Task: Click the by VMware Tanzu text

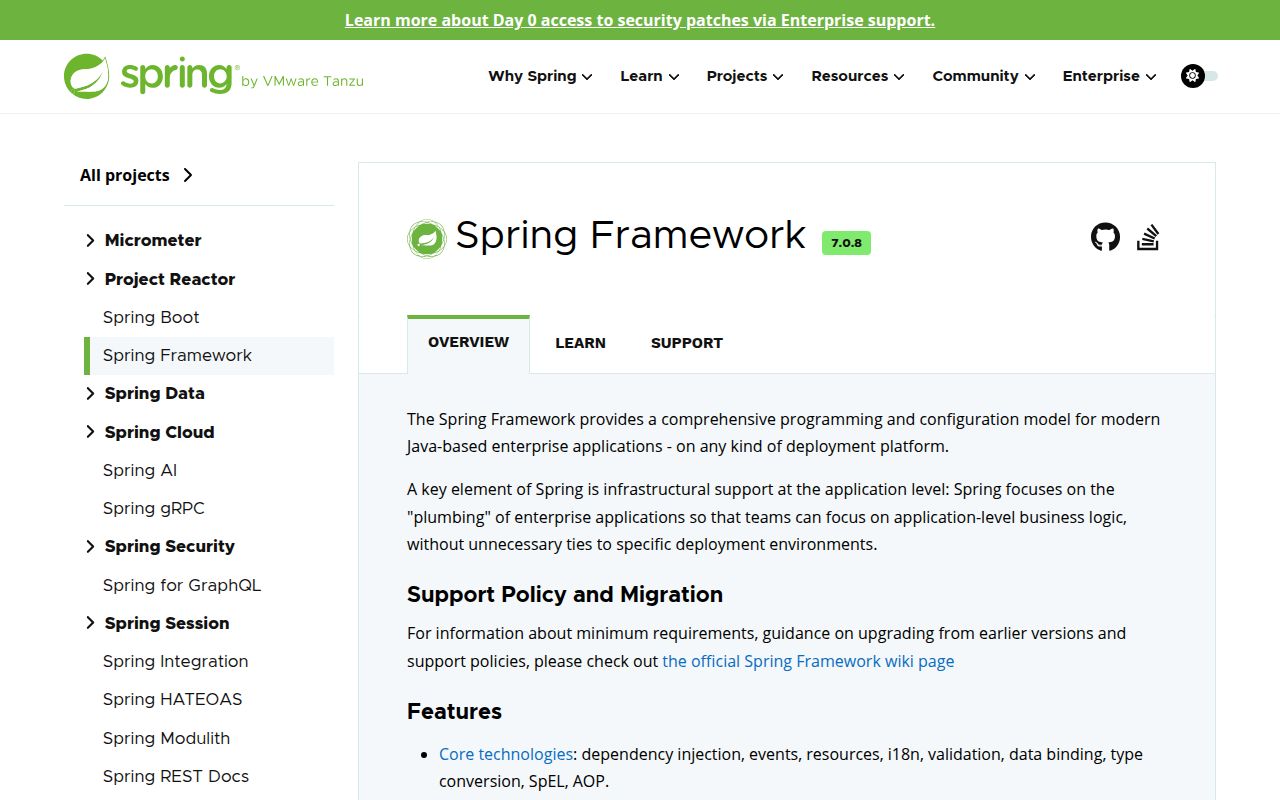Action: point(302,81)
